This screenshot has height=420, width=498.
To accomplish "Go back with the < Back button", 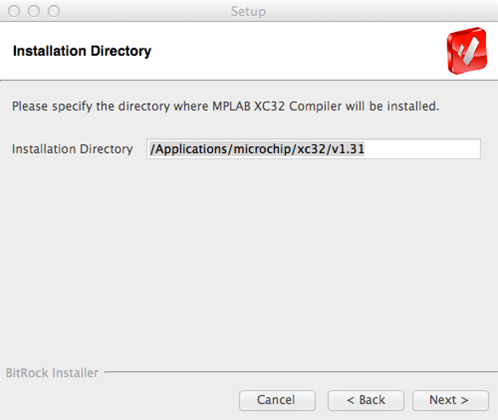I will click(x=366, y=400).
